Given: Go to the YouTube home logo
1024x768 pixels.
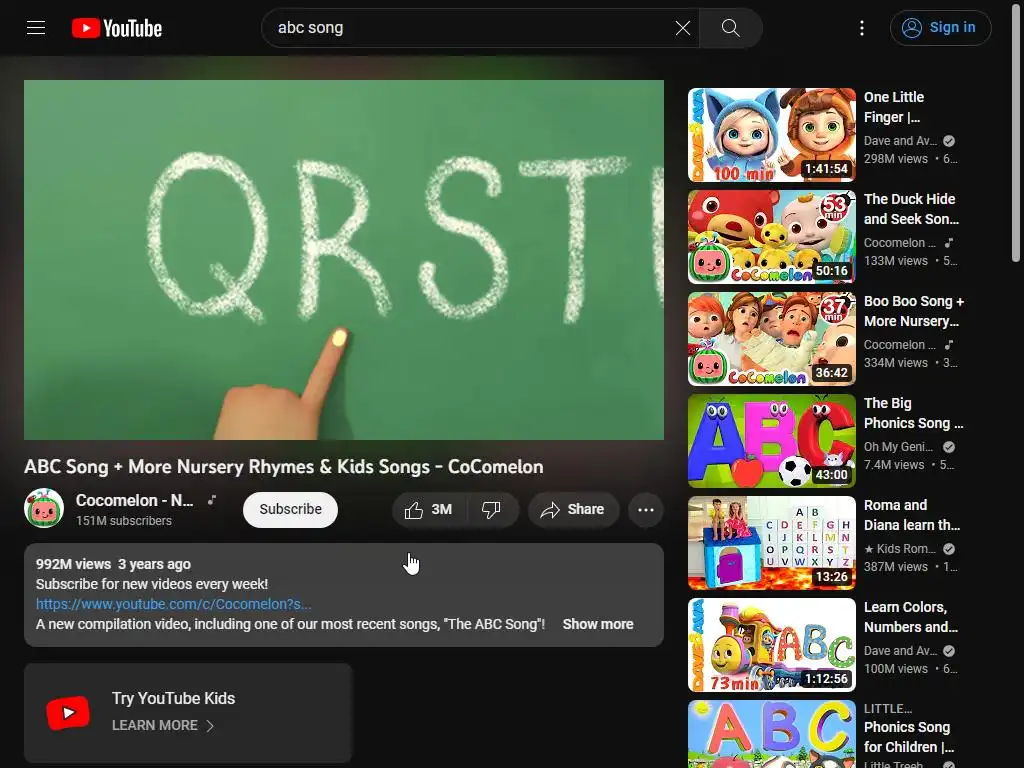Looking at the screenshot, I should coord(117,28).
